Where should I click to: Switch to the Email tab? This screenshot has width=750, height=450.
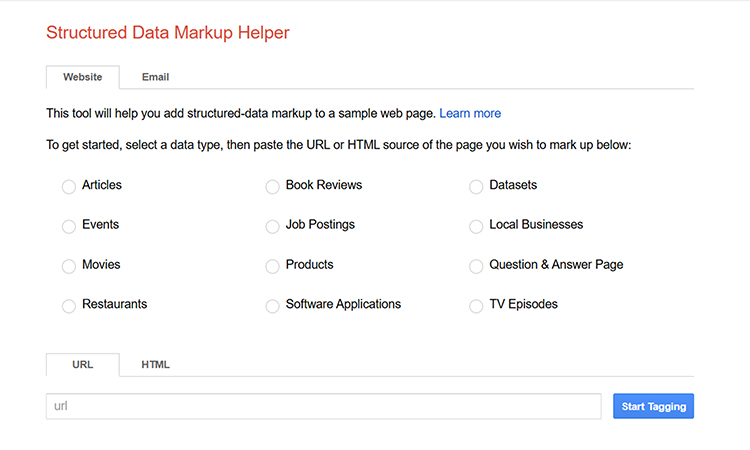tap(155, 77)
